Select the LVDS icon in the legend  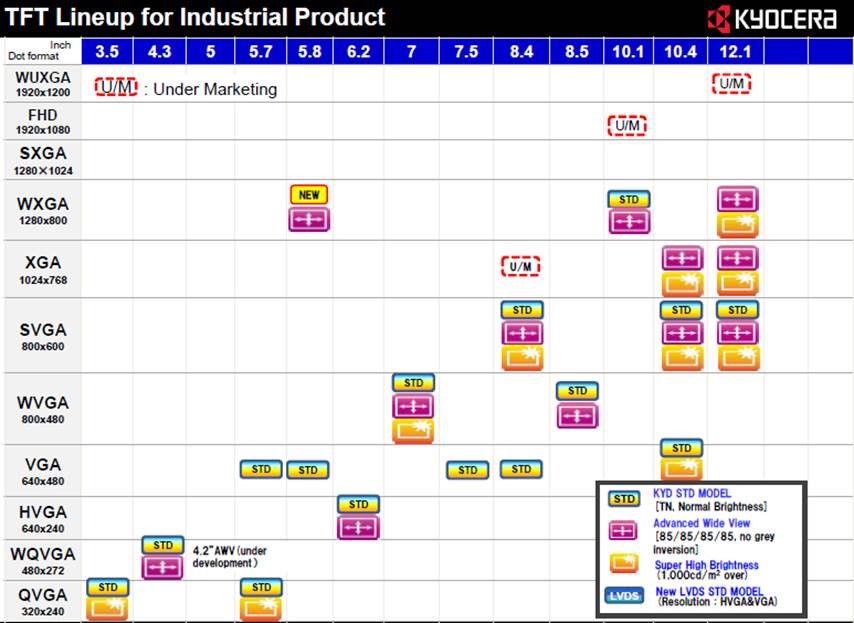[624, 595]
